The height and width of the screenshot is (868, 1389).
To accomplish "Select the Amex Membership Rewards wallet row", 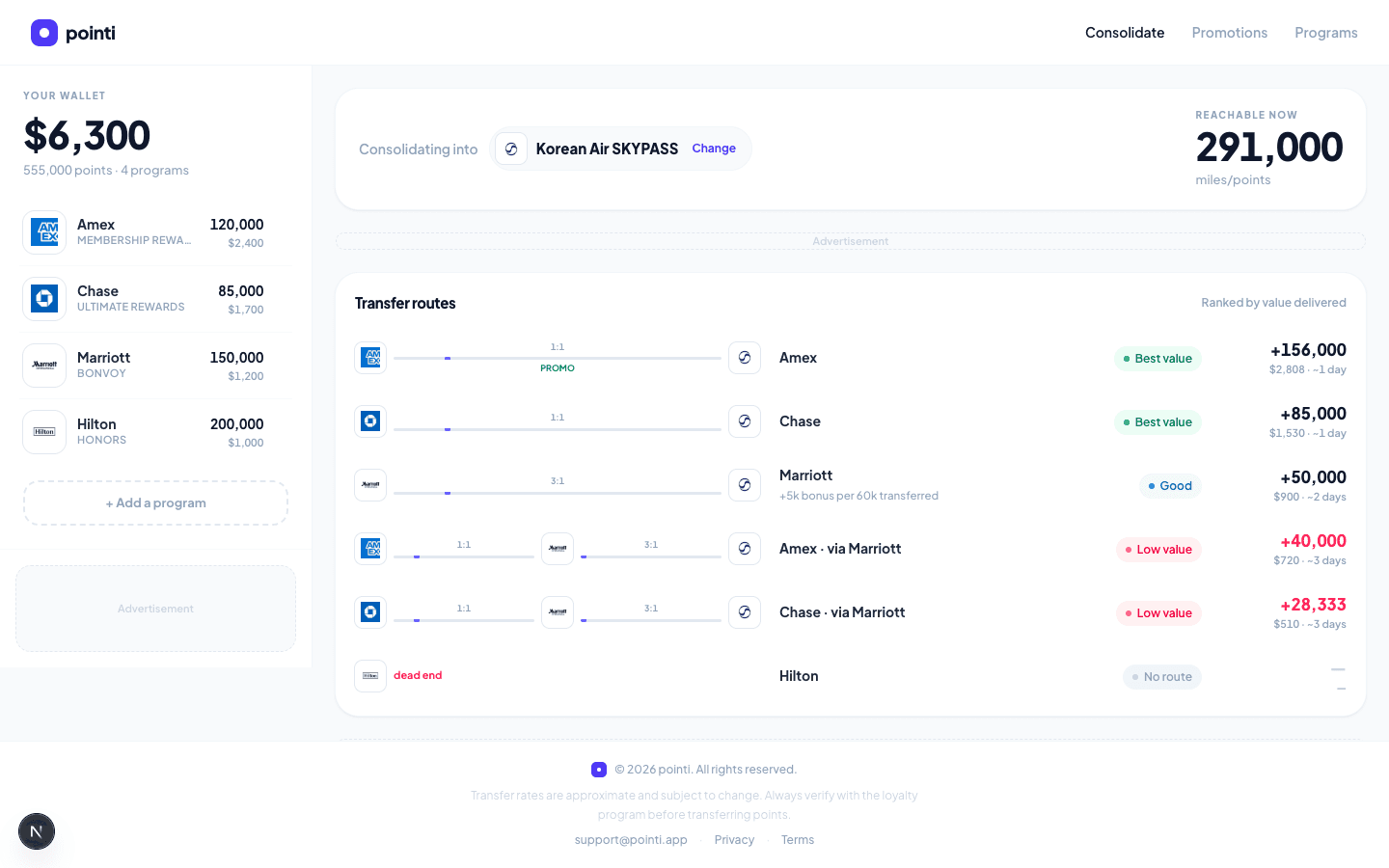I will tap(155, 232).
